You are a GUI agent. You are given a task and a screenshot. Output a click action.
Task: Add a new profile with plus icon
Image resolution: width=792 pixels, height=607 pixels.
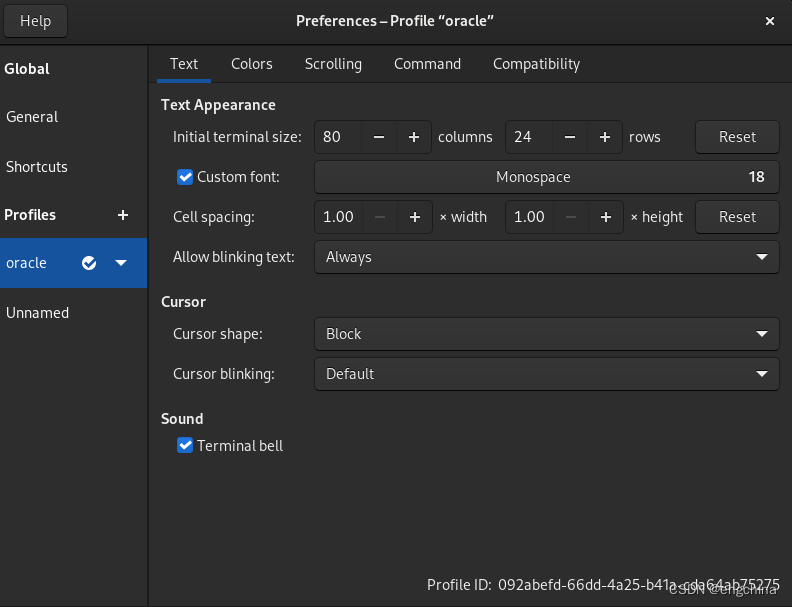[x=123, y=215]
